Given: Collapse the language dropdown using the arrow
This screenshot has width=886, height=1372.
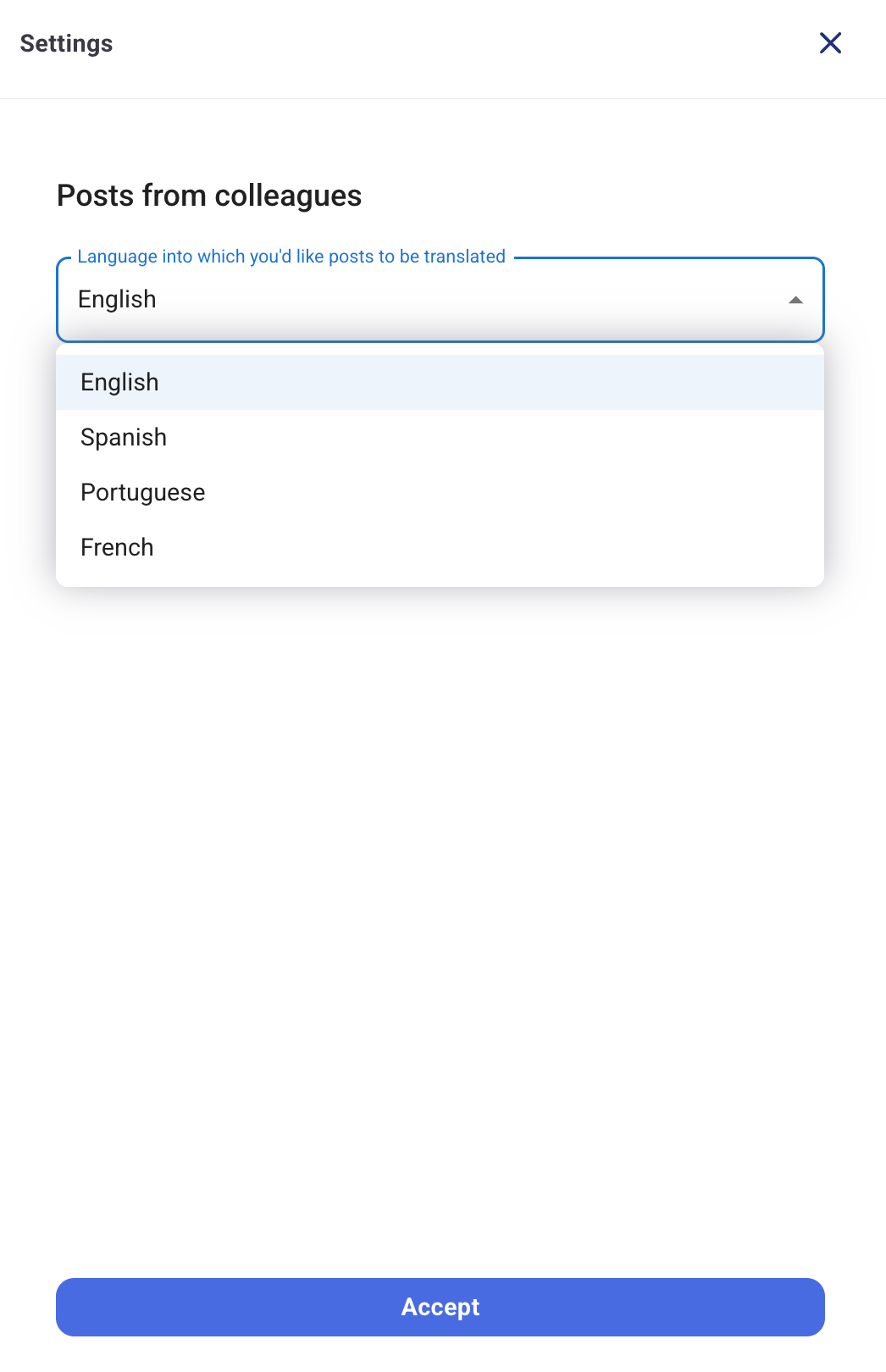Looking at the screenshot, I should [795, 300].
